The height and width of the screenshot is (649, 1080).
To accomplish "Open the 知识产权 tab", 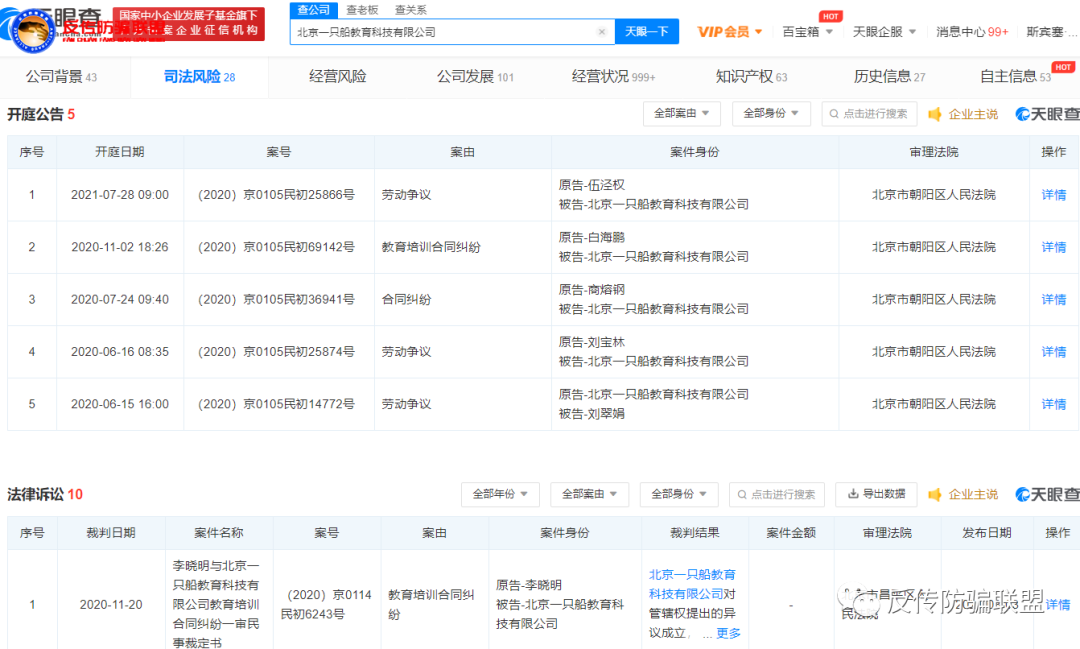I will point(742,75).
